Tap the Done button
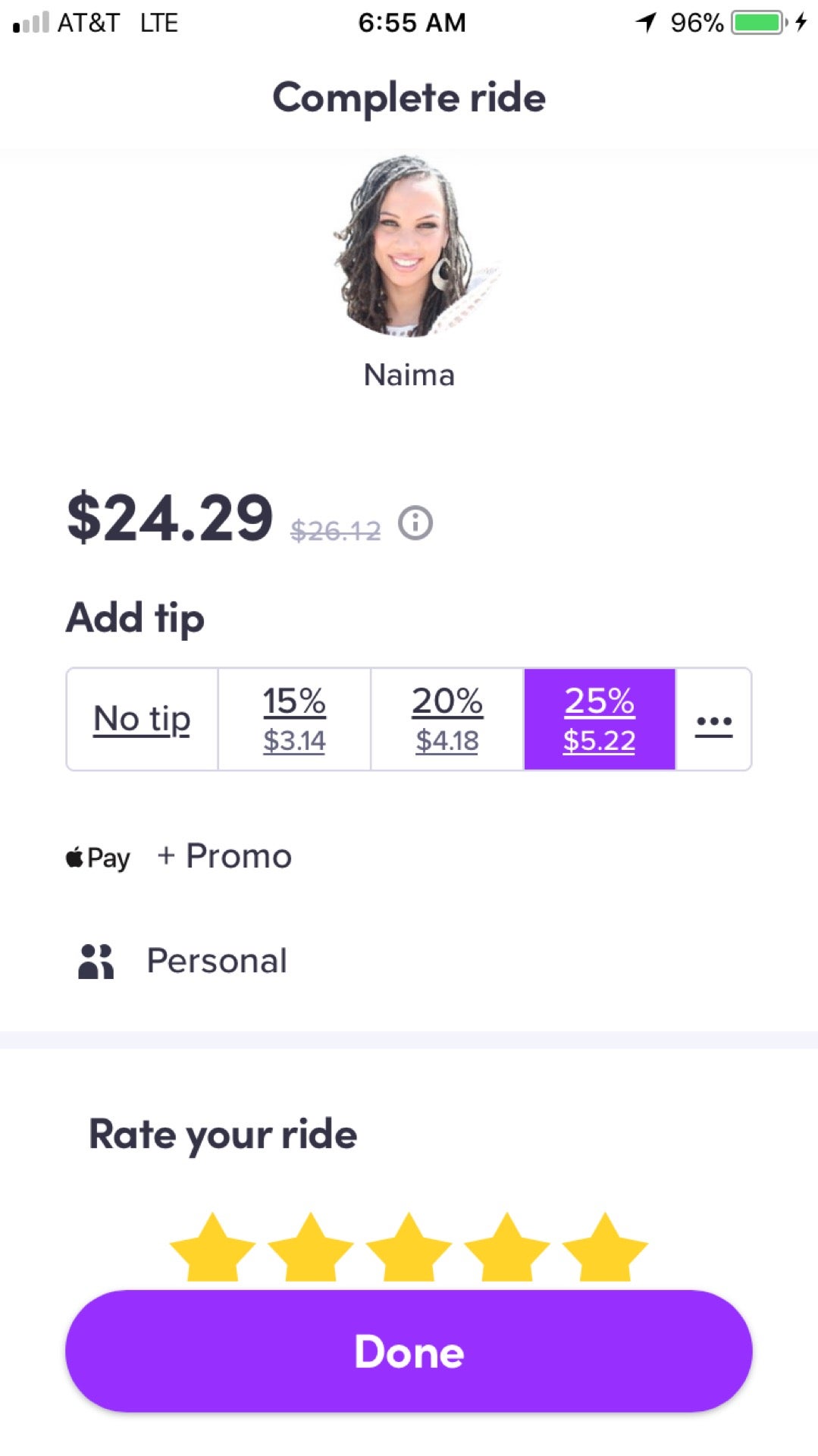 tap(409, 1351)
